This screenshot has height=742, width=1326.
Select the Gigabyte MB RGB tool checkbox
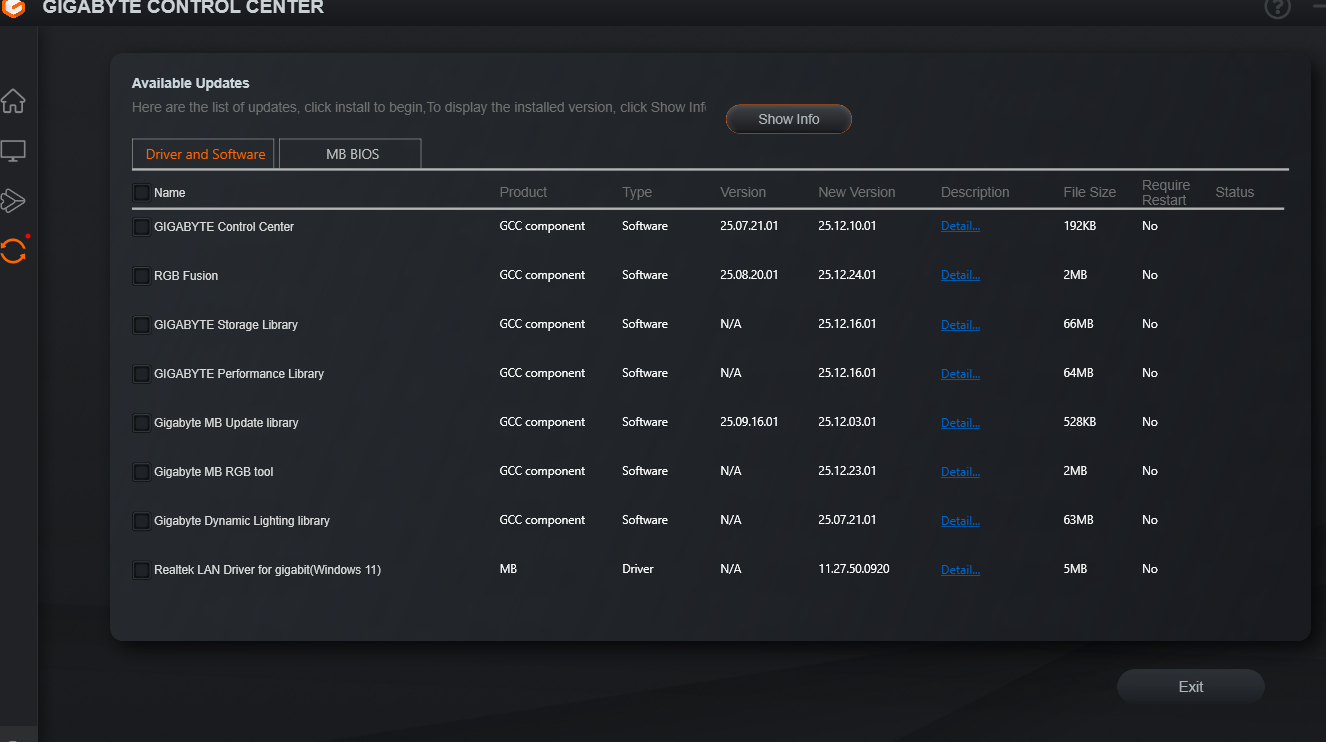pos(141,472)
